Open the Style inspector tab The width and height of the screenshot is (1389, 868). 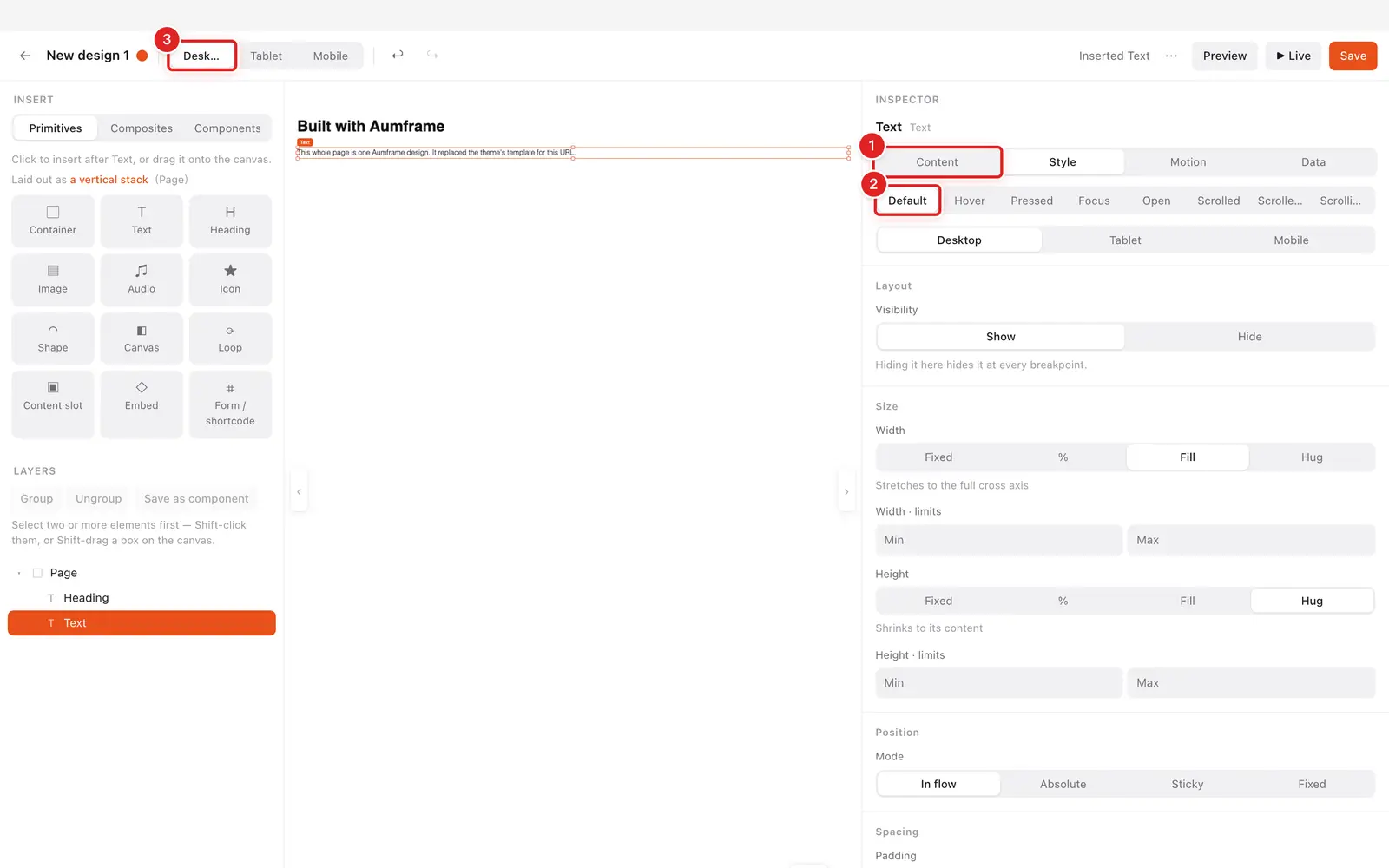tap(1062, 162)
